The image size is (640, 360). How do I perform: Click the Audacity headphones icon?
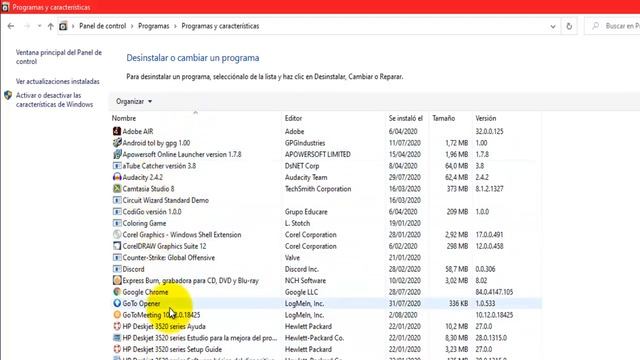coord(117,177)
